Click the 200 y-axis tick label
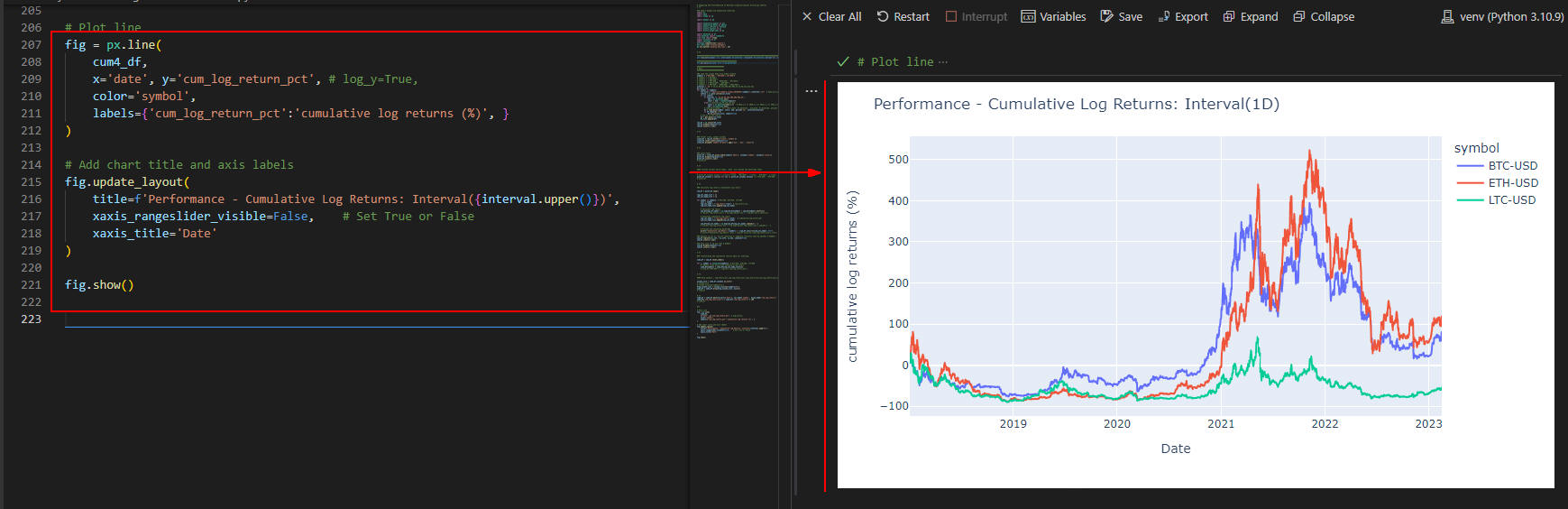 [x=898, y=282]
